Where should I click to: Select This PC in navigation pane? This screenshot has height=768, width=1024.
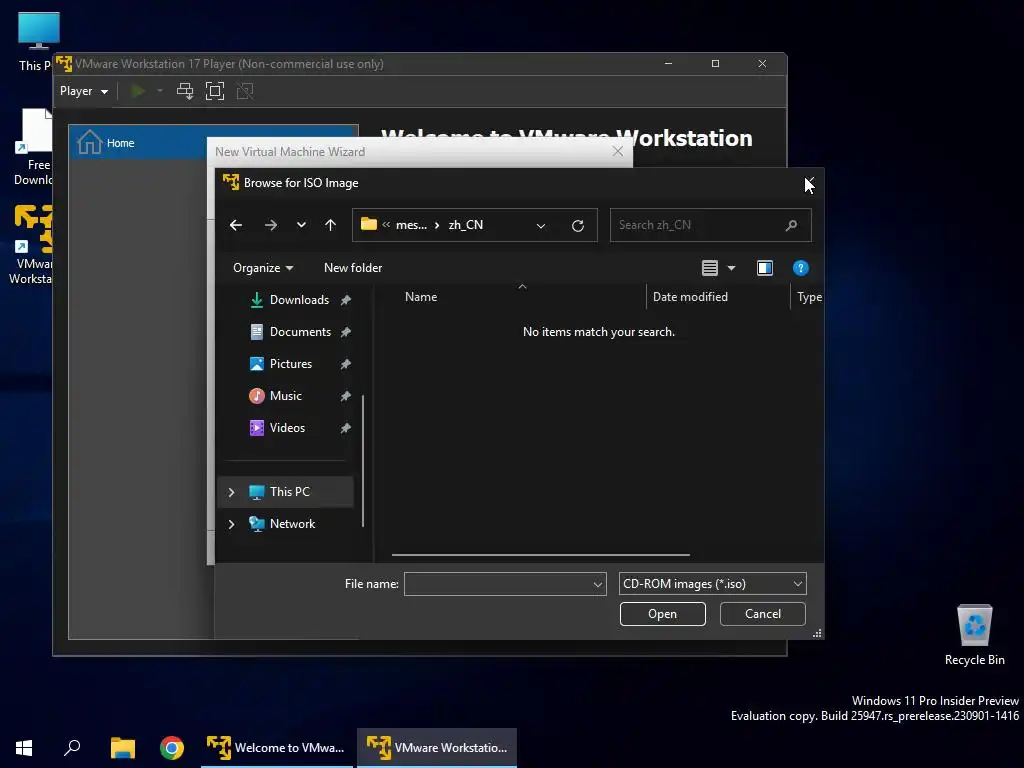[x=285, y=492]
